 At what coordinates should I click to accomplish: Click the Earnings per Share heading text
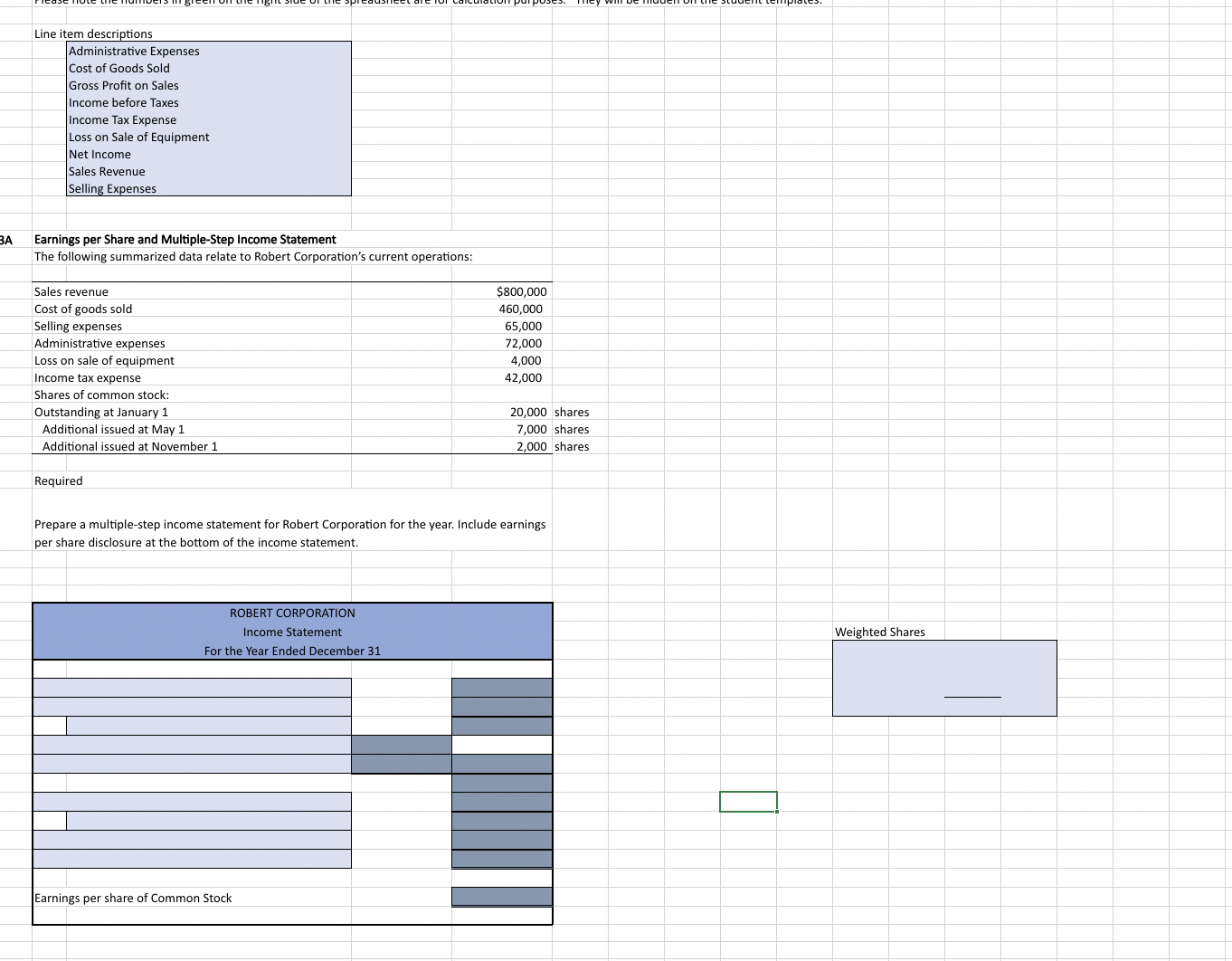(185, 239)
